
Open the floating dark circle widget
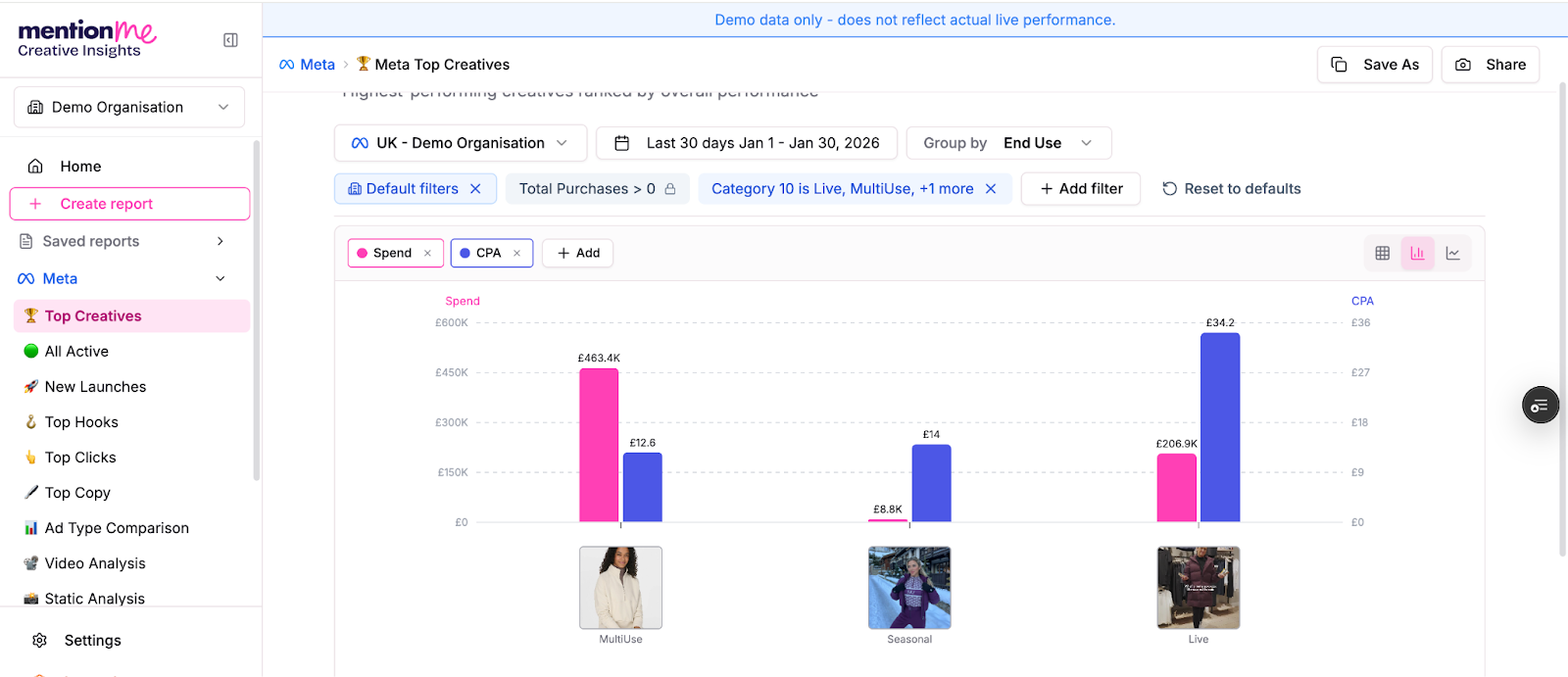pos(1541,405)
